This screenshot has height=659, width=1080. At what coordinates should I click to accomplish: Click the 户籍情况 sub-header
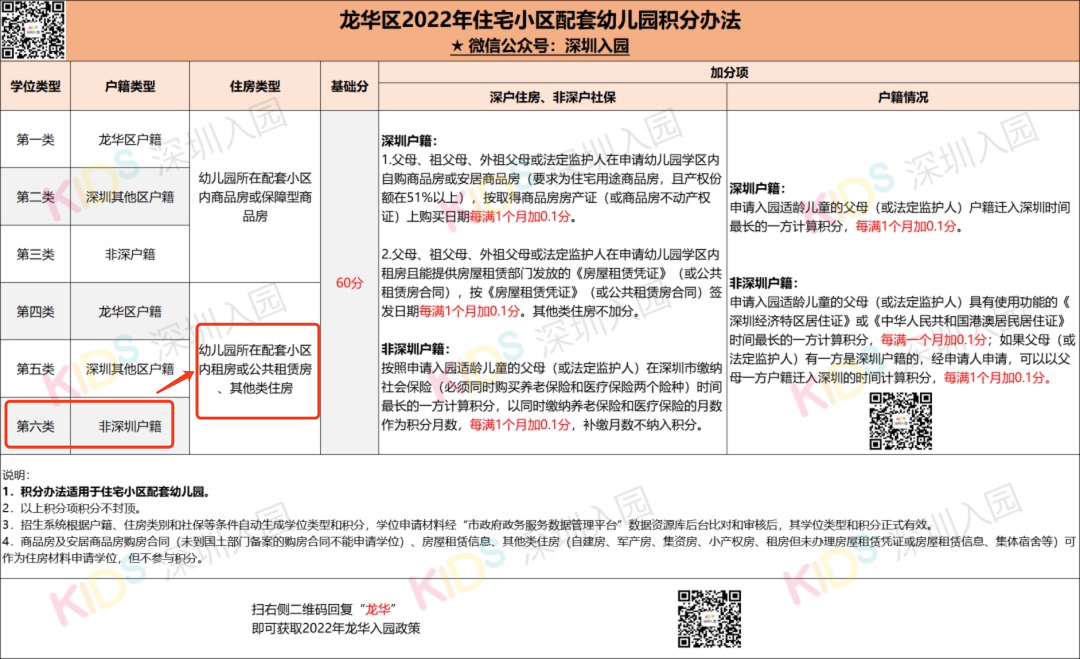[x=903, y=97]
